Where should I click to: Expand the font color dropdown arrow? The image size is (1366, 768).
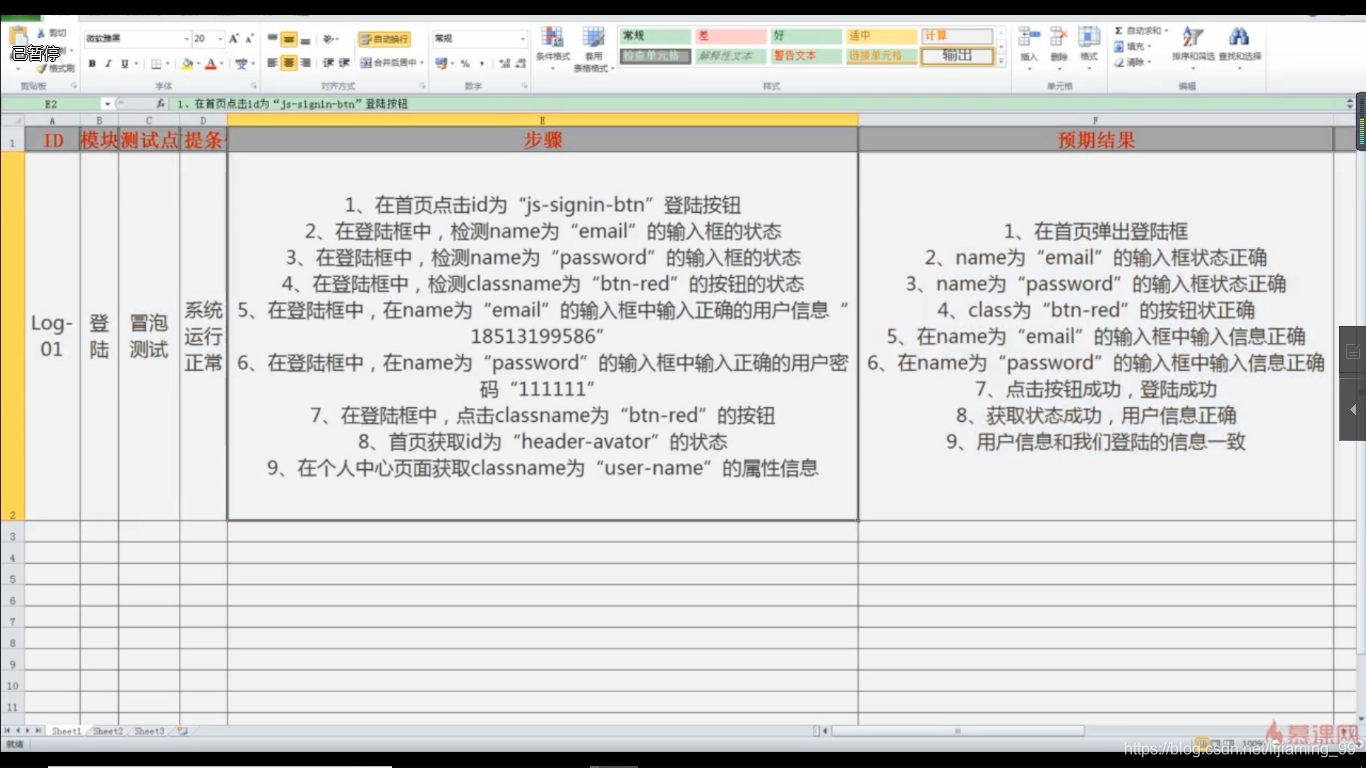(x=222, y=64)
